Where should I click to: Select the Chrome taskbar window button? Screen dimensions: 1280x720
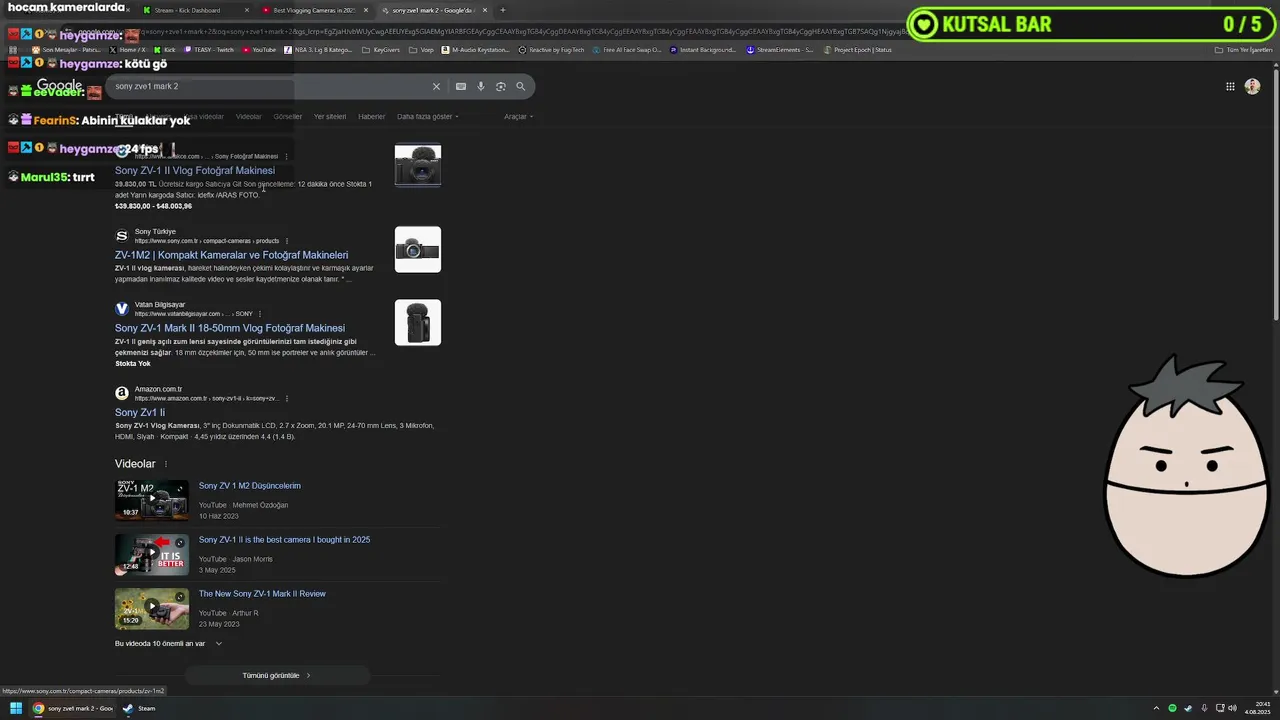[x=72, y=708]
